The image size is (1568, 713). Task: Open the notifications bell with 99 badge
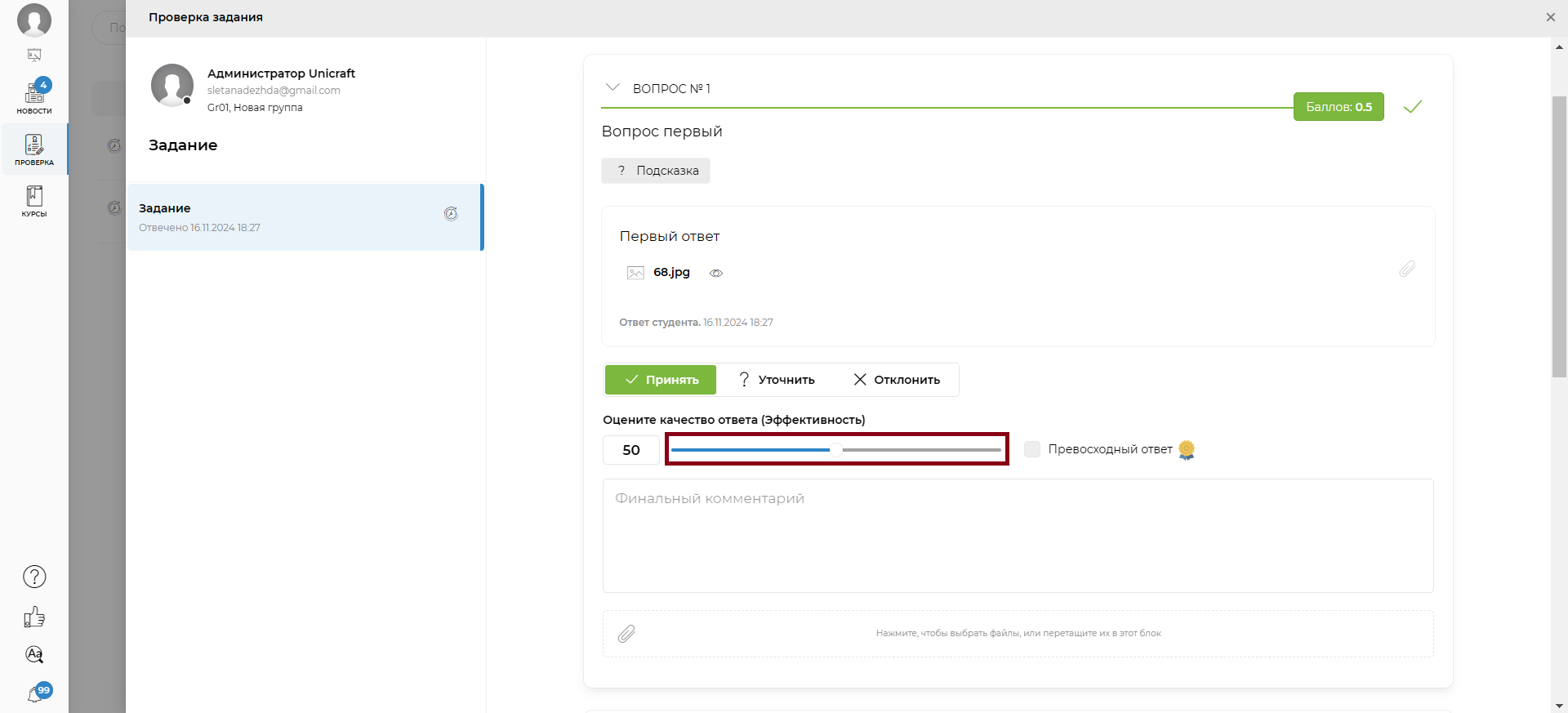click(x=38, y=693)
